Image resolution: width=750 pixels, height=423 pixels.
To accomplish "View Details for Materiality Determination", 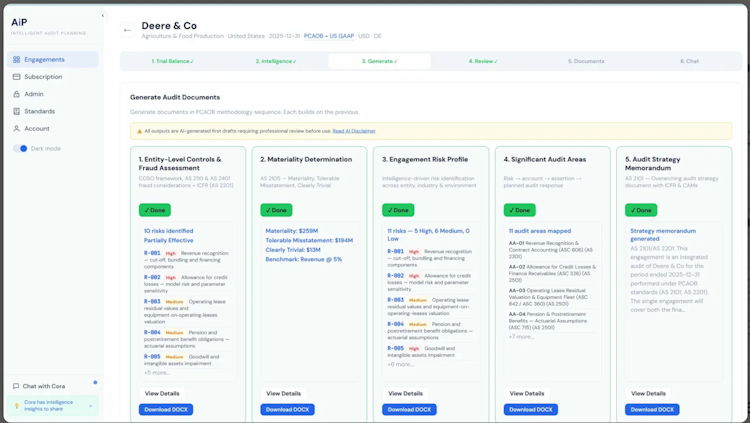I will (x=284, y=393).
